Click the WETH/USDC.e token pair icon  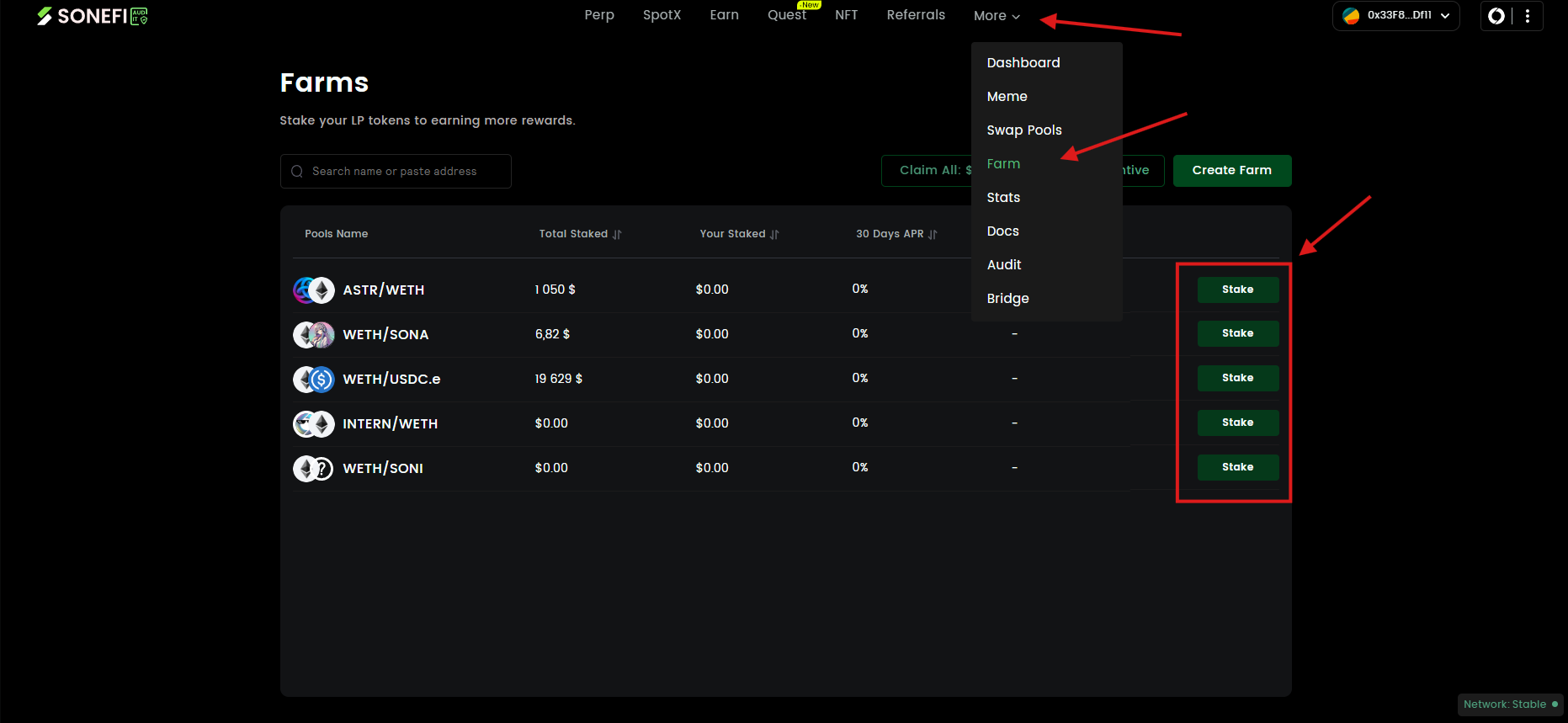click(x=313, y=380)
